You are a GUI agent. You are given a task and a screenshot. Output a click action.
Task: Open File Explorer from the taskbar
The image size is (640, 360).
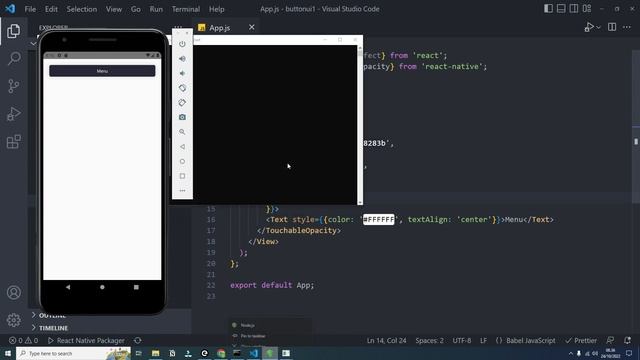point(156,353)
